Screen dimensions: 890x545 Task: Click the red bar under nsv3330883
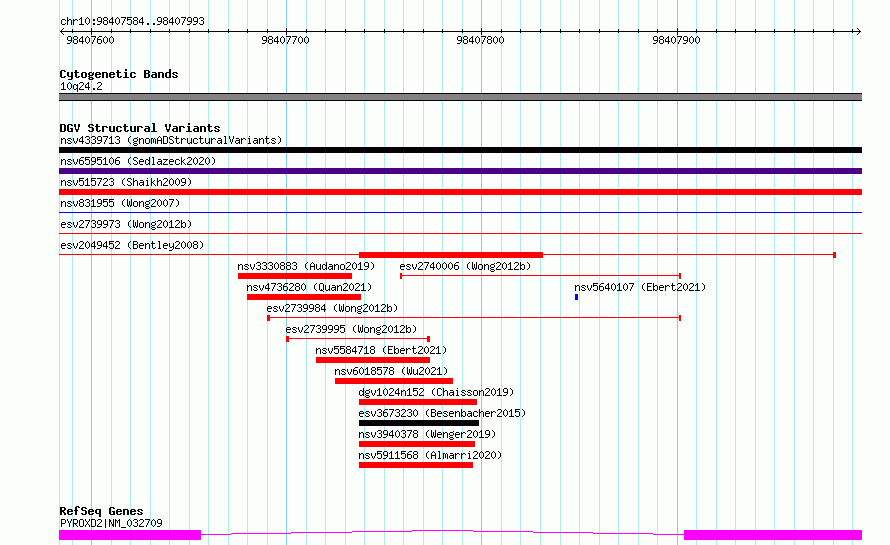tap(295, 276)
